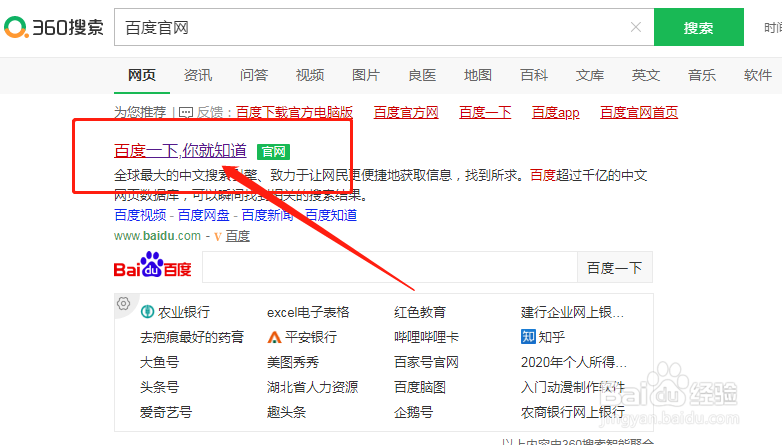Viewport: 782px width, 445px height.
Task: Switch to the 问答 tab
Action: (254, 75)
